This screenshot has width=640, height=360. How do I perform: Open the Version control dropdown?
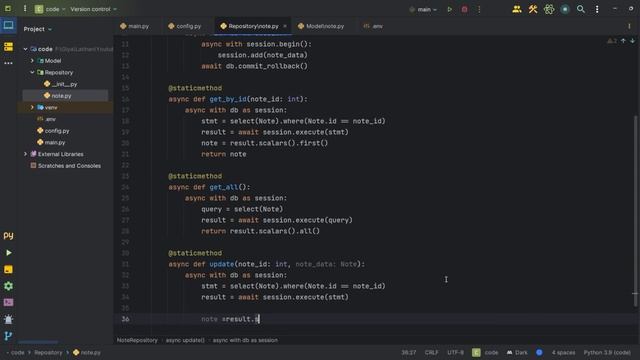[93, 9]
